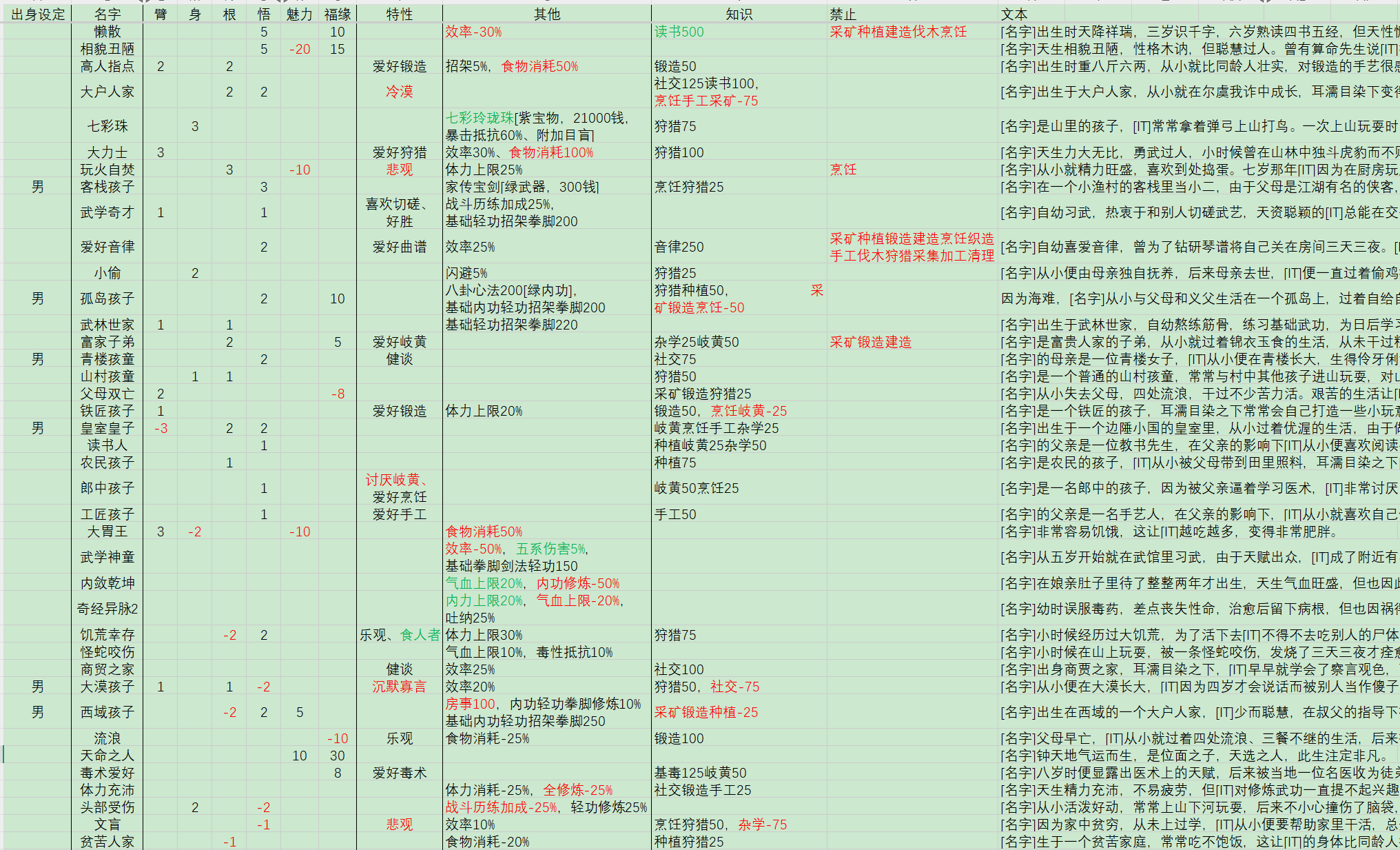Select the 名字 header cell
This screenshot has height=850, width=1400.
tap(107, 14)
